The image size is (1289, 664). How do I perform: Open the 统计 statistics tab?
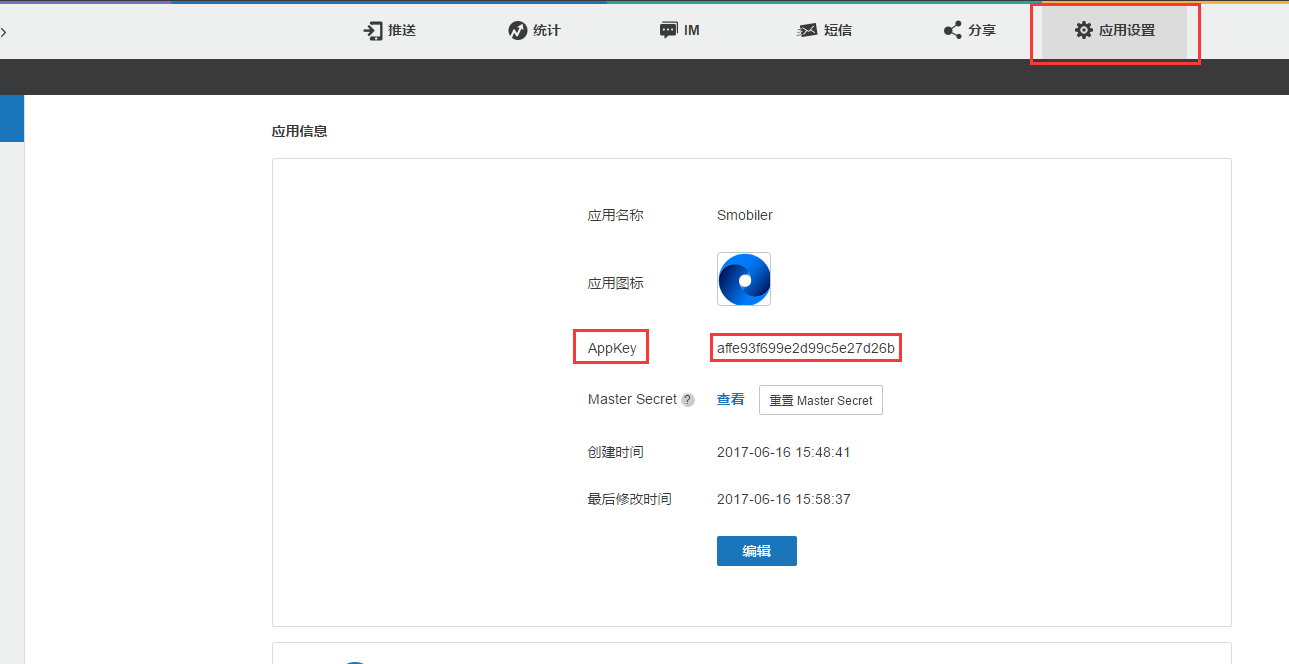[x=535, y=30]
